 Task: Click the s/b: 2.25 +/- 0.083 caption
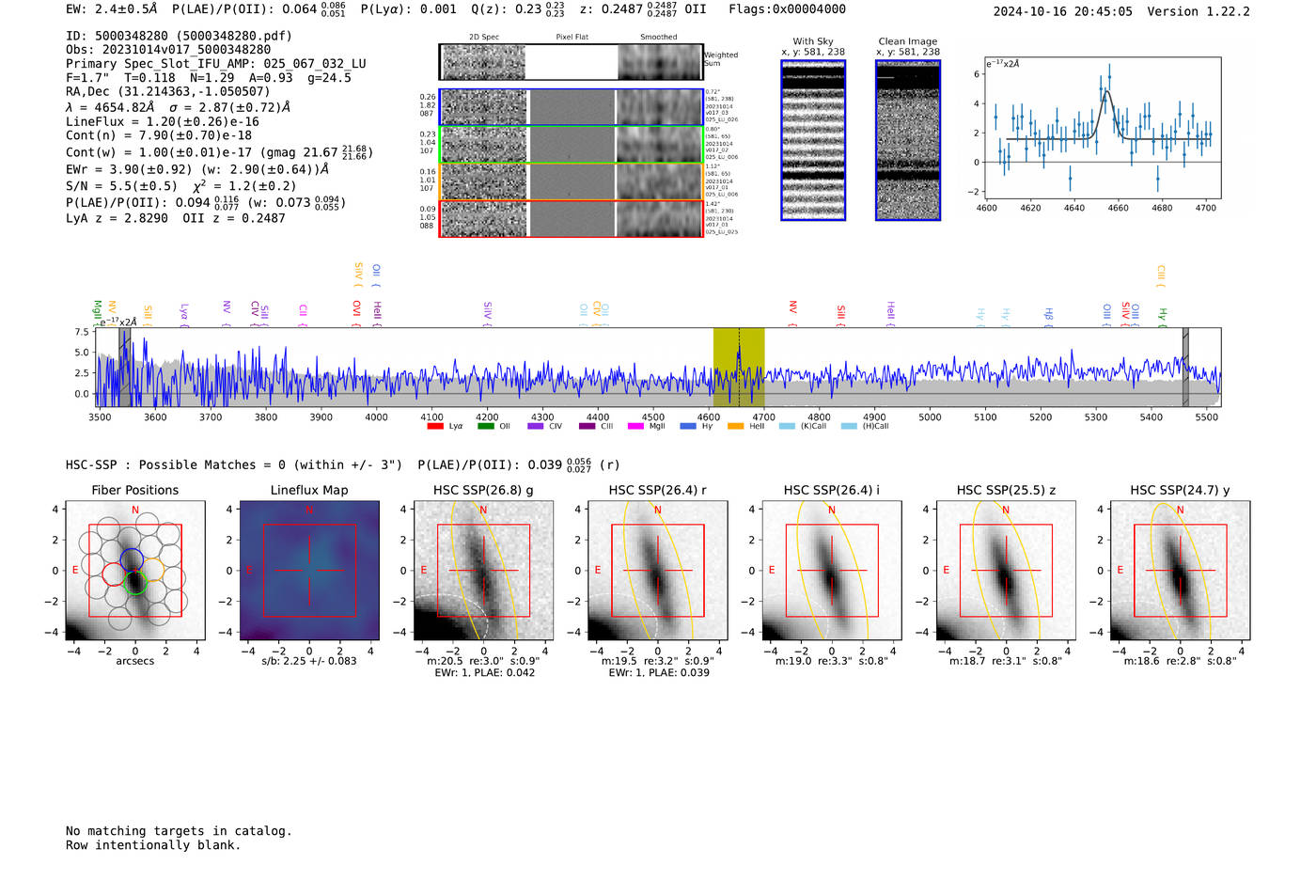(x=309, y=661)
